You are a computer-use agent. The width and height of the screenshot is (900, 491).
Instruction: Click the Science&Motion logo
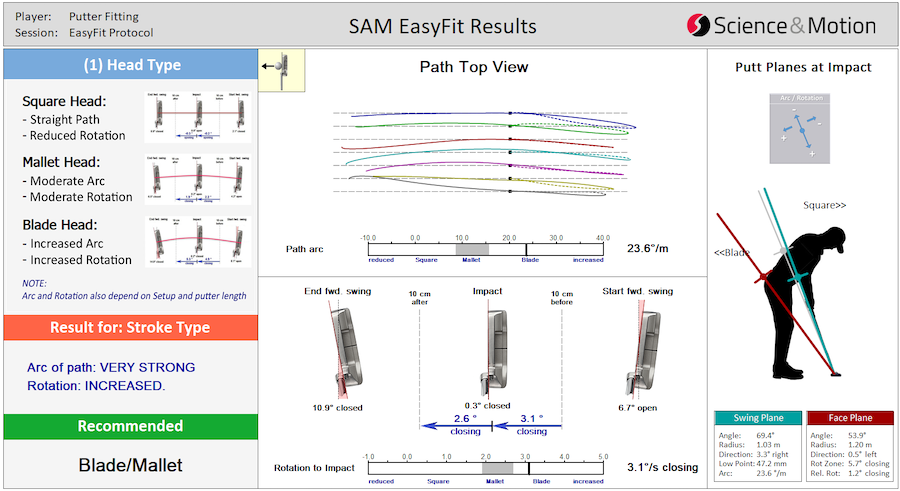click(x=781, y=25)
